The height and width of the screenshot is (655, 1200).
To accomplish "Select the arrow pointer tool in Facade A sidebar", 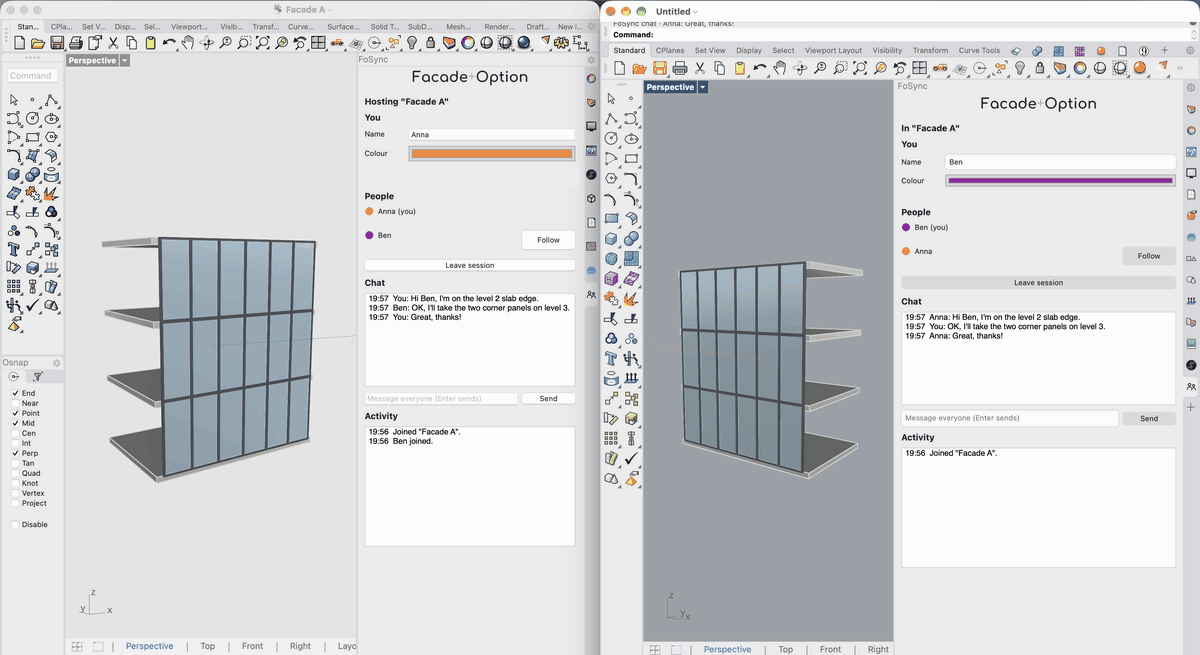I will 14,100.
